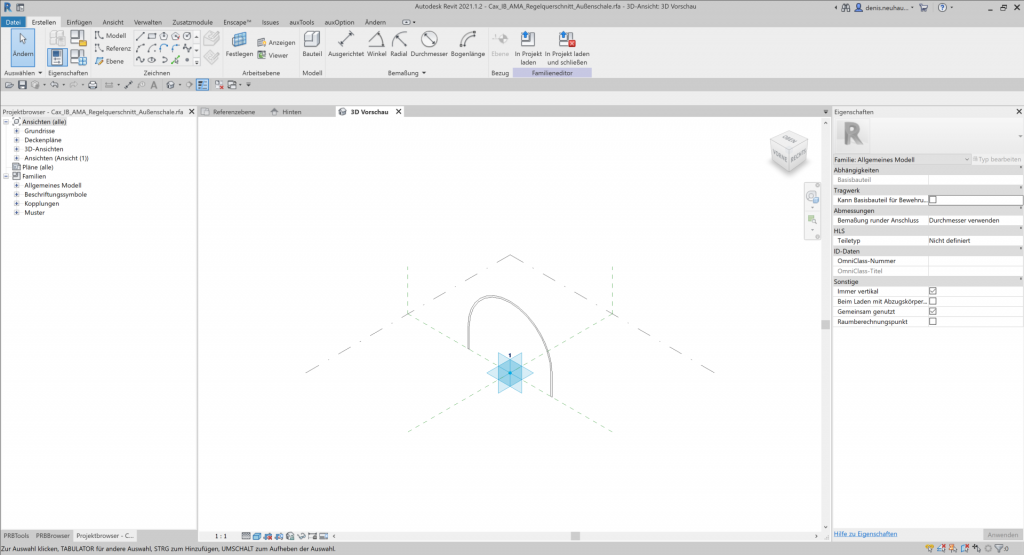Open the Familie: Allgemeines Modell type dropdown
The width and height of the screenshot is (1024, 555).
coord(901,159)
